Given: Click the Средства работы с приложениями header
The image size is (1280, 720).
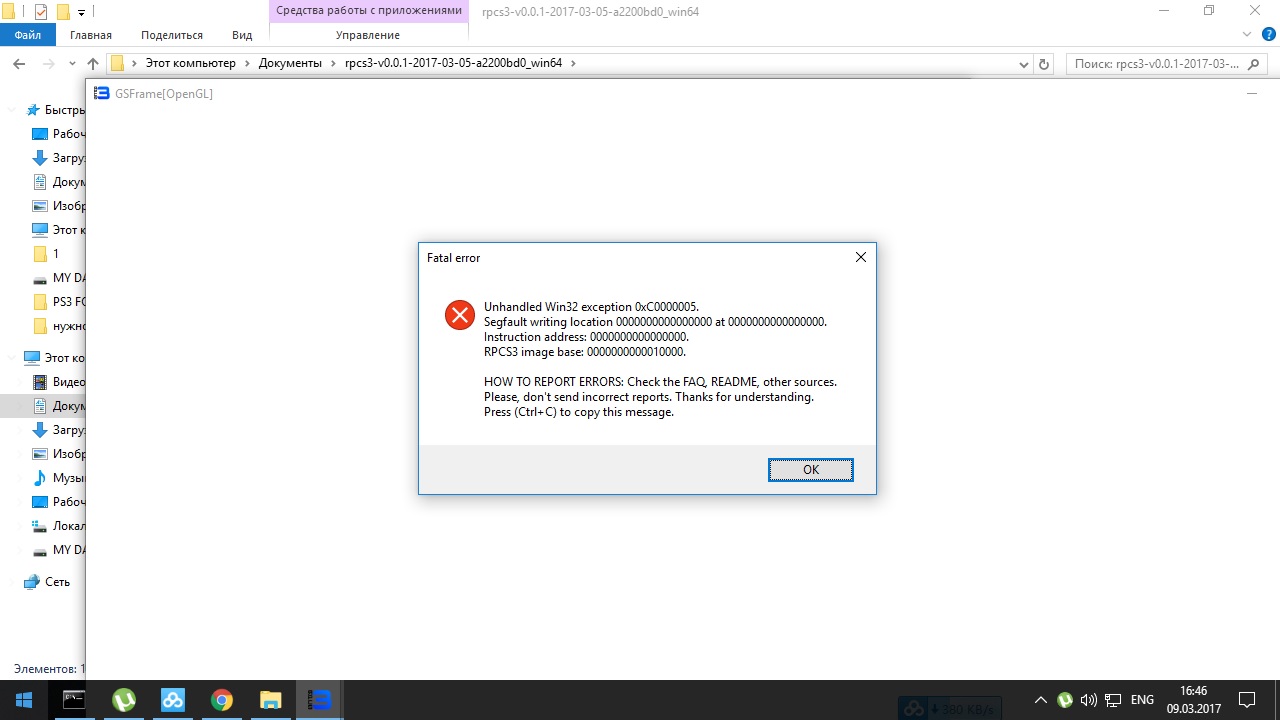Looking at the screenshot, I should coord(369,10).
